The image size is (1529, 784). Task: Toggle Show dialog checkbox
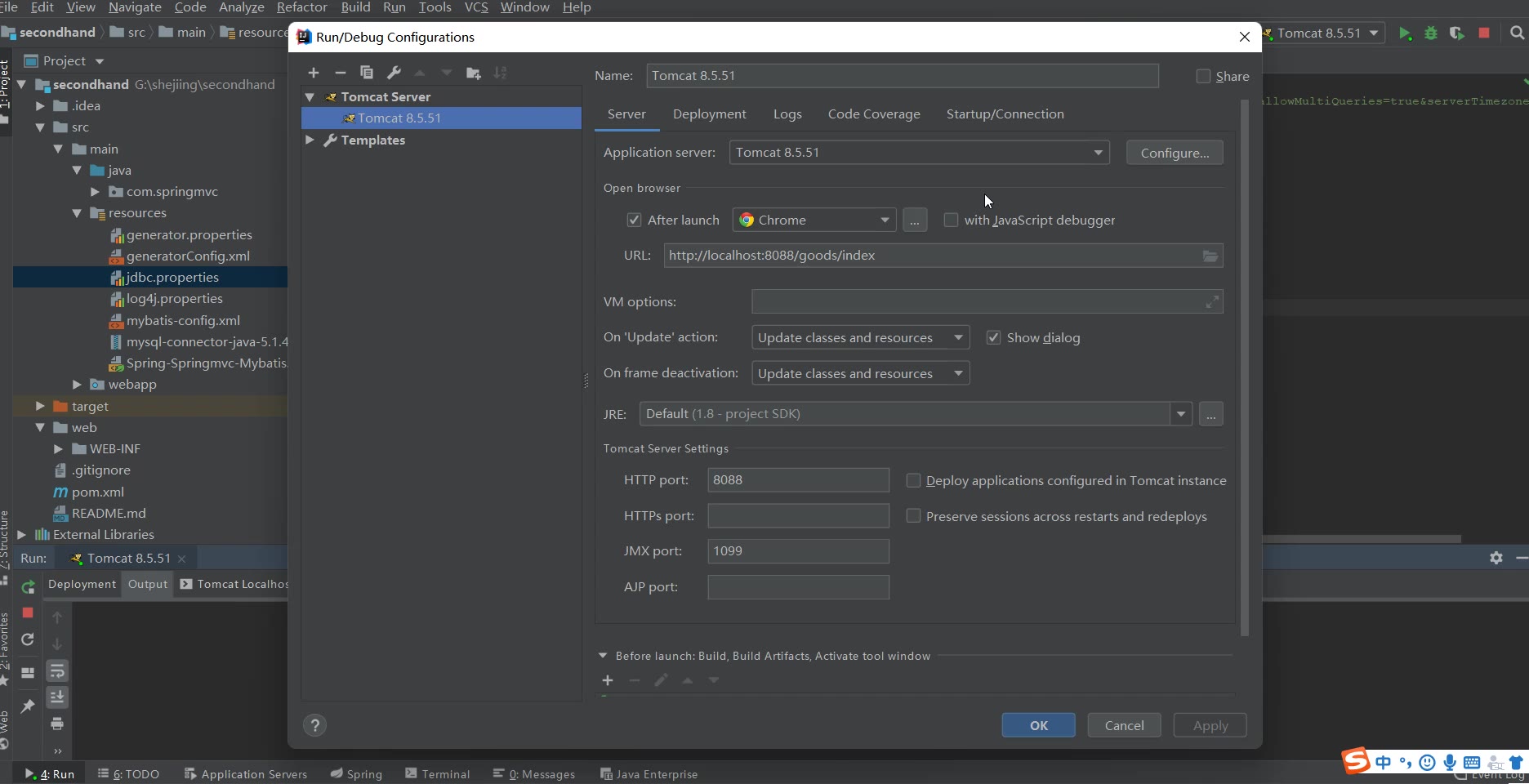pos(993,337)
